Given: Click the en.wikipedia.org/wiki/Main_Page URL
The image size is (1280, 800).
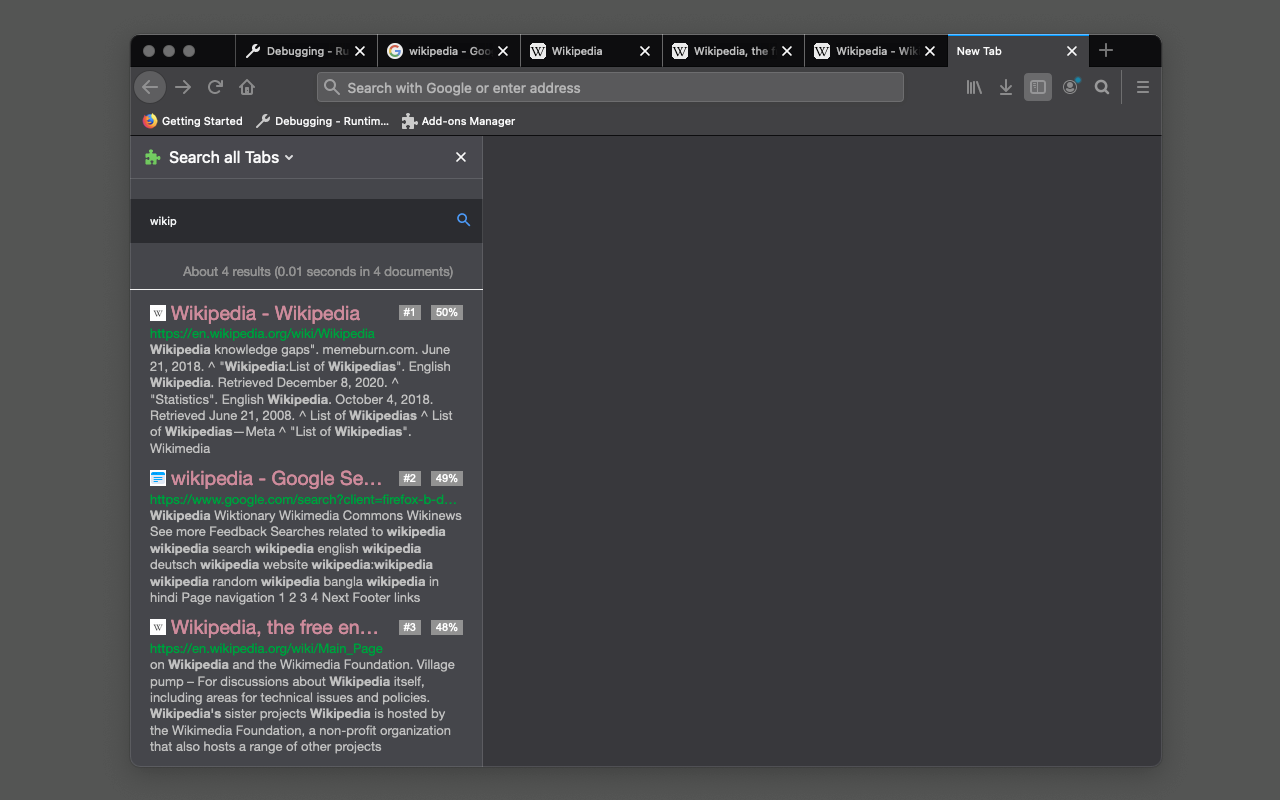Looking at the screenshot, I should [266, 648].
